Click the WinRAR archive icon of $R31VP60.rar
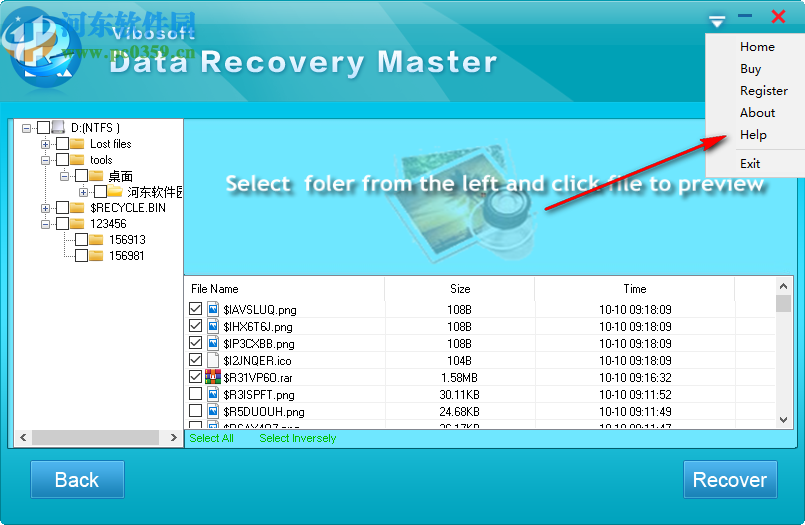This screenshot has height=525, width=805. pyautogui.click(x=213, y=377)
